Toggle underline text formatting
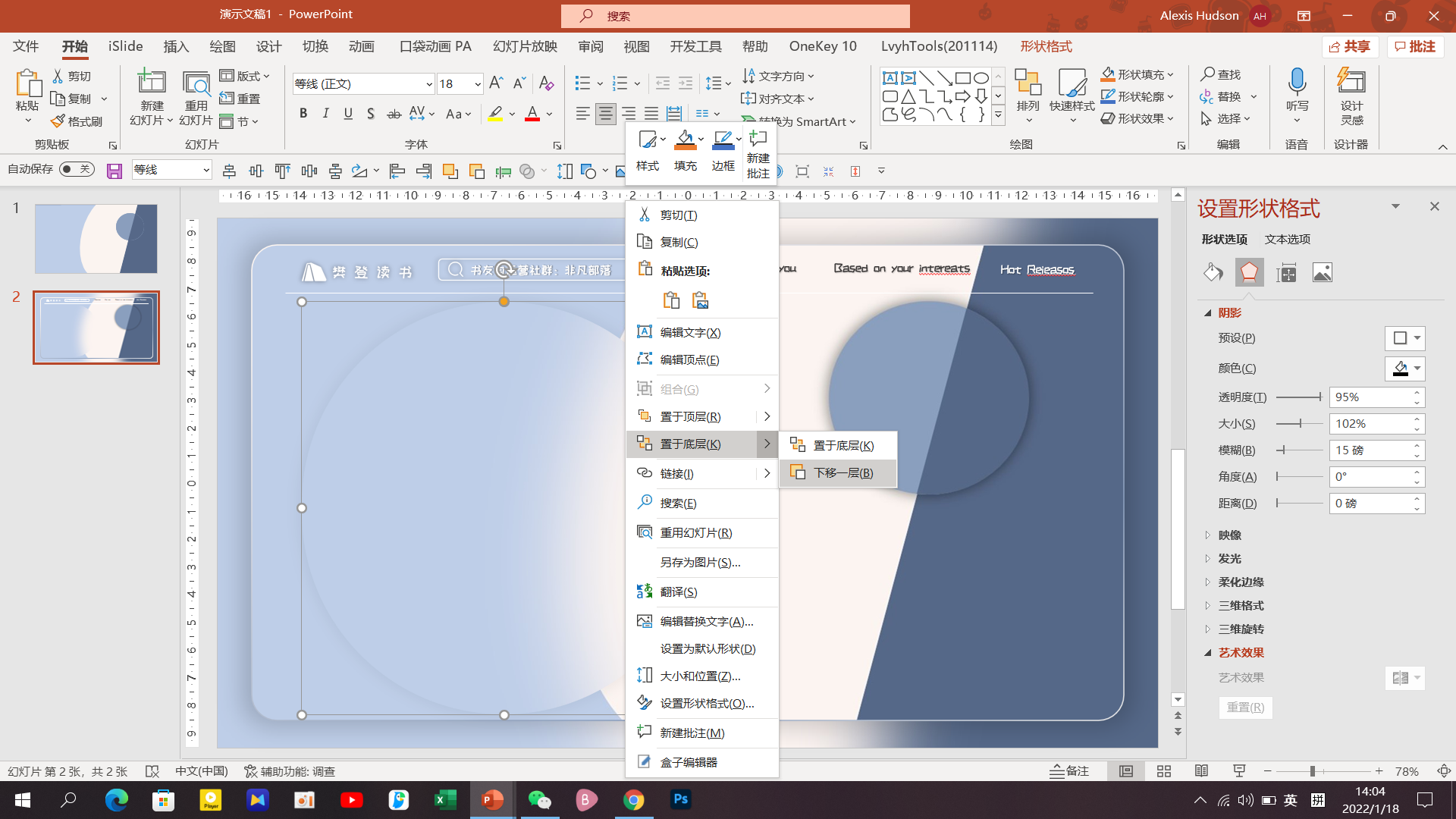 point(348,114)
